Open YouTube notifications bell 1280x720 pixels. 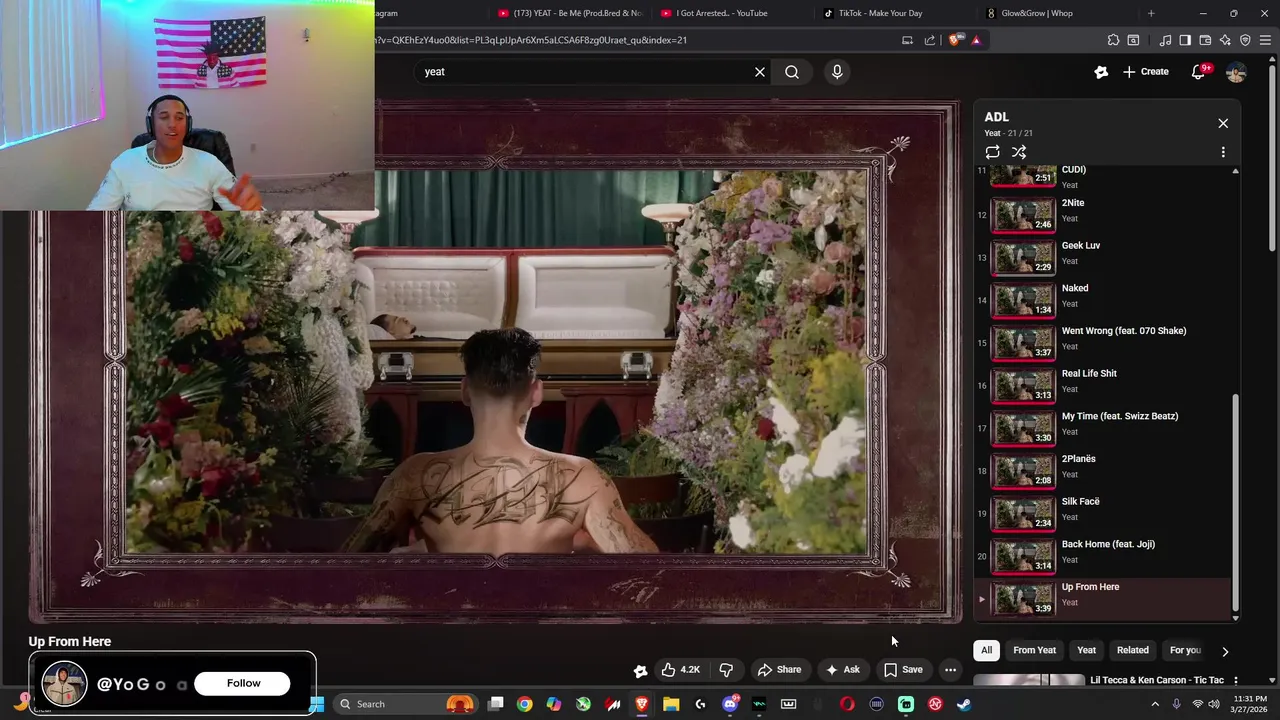click(1199, 72)
